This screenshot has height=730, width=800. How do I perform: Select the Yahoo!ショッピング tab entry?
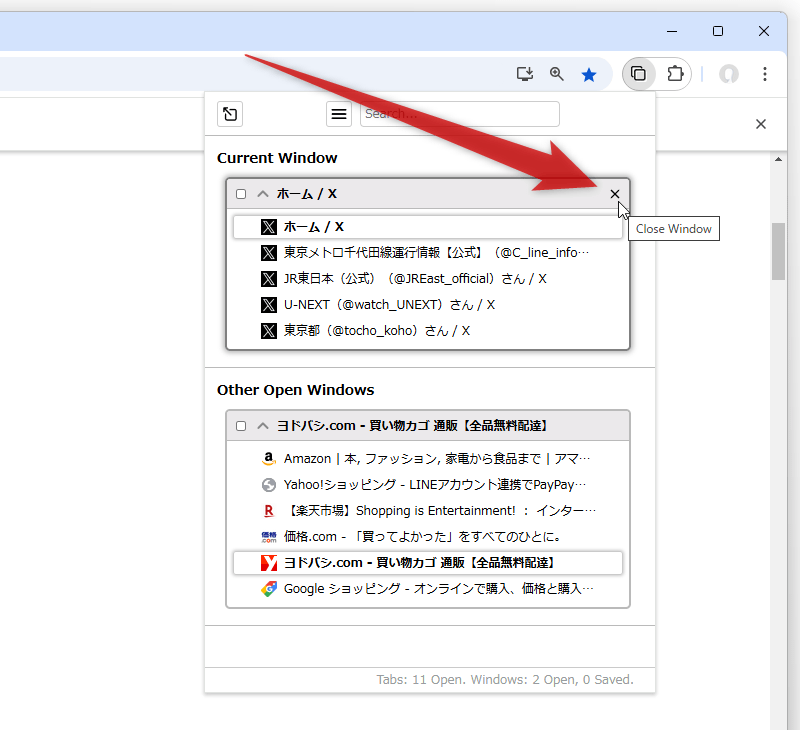(x=428, y=485)
